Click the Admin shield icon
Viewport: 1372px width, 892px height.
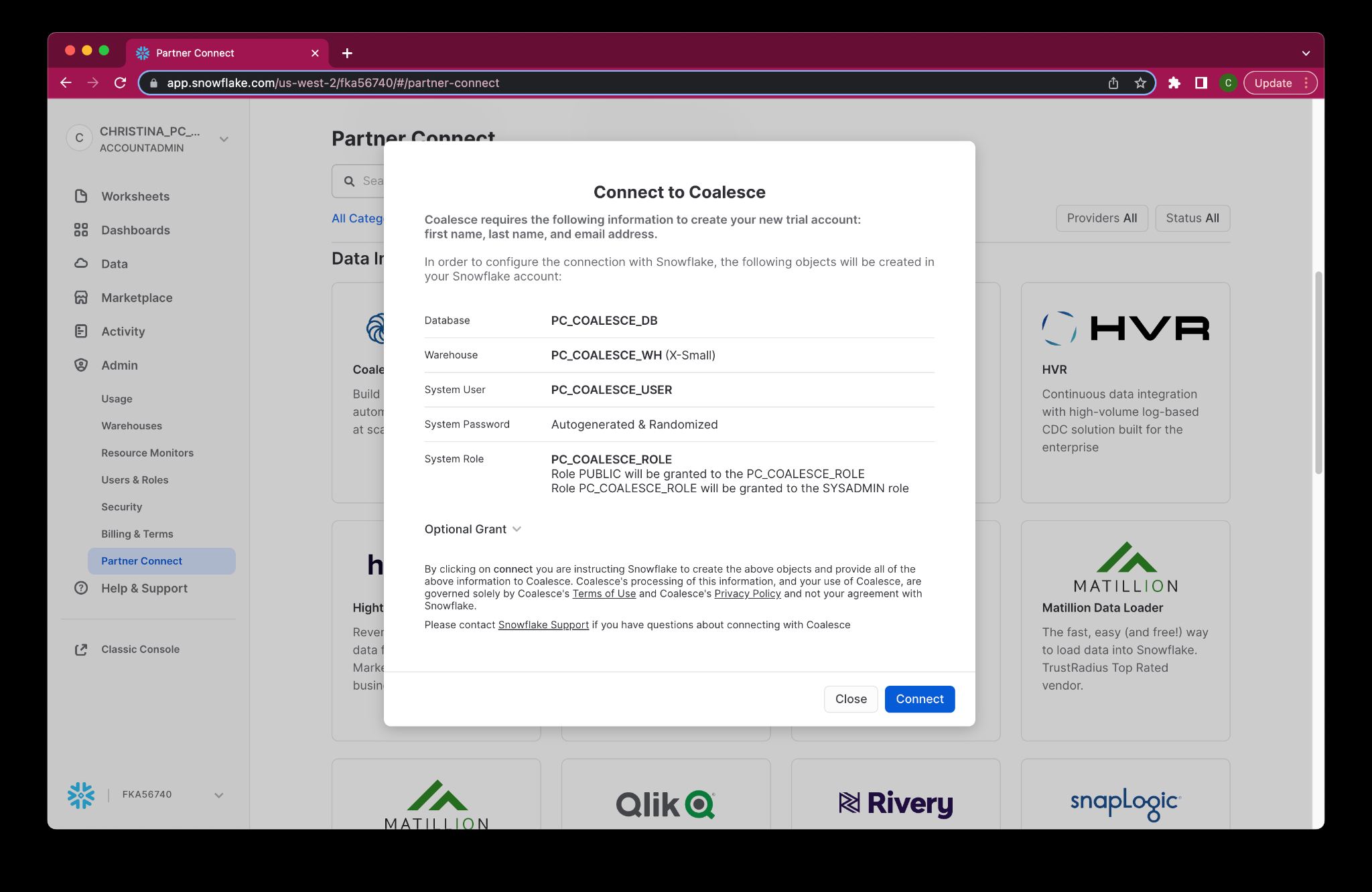81,365
